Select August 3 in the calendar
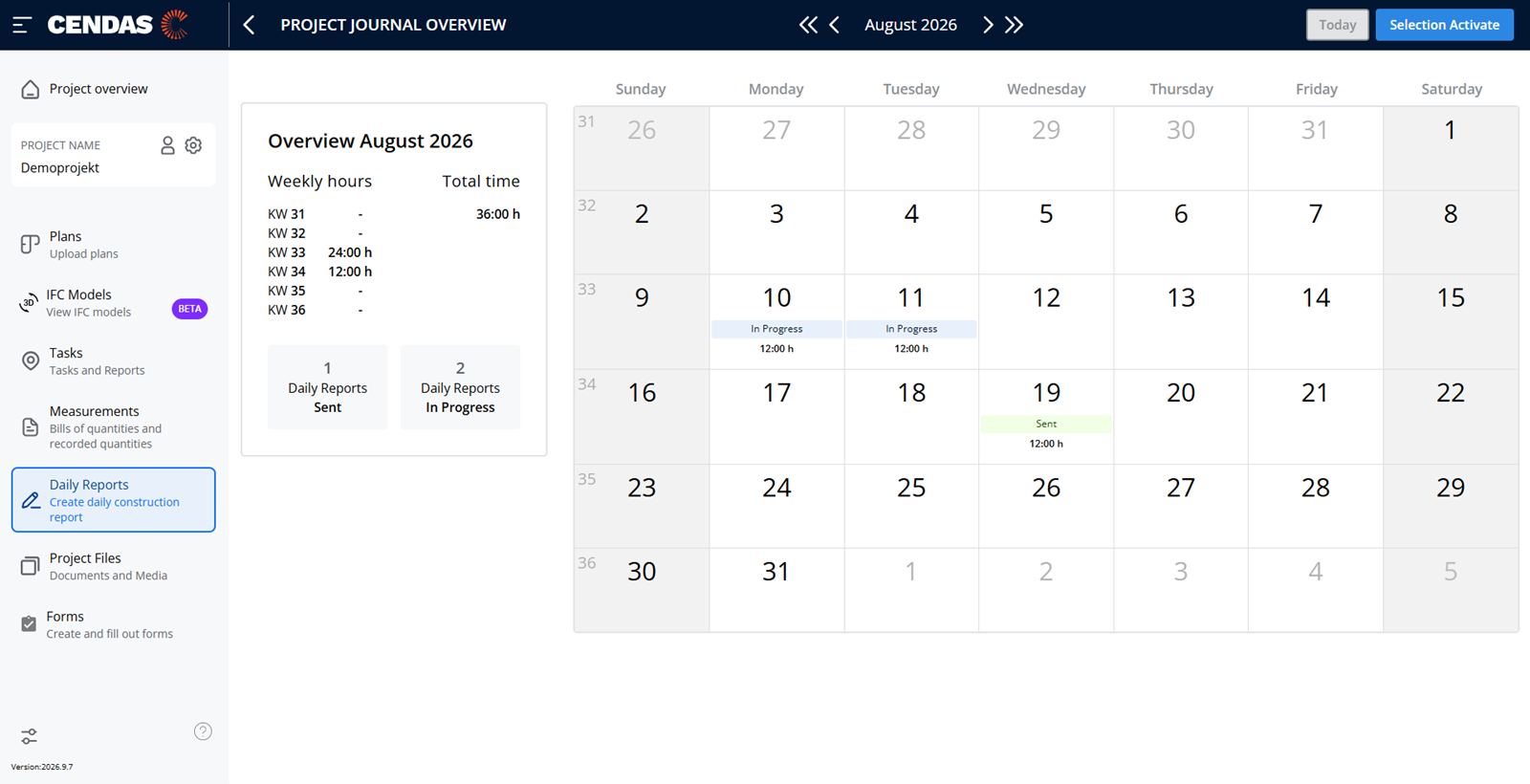 [x=776, y=232]
